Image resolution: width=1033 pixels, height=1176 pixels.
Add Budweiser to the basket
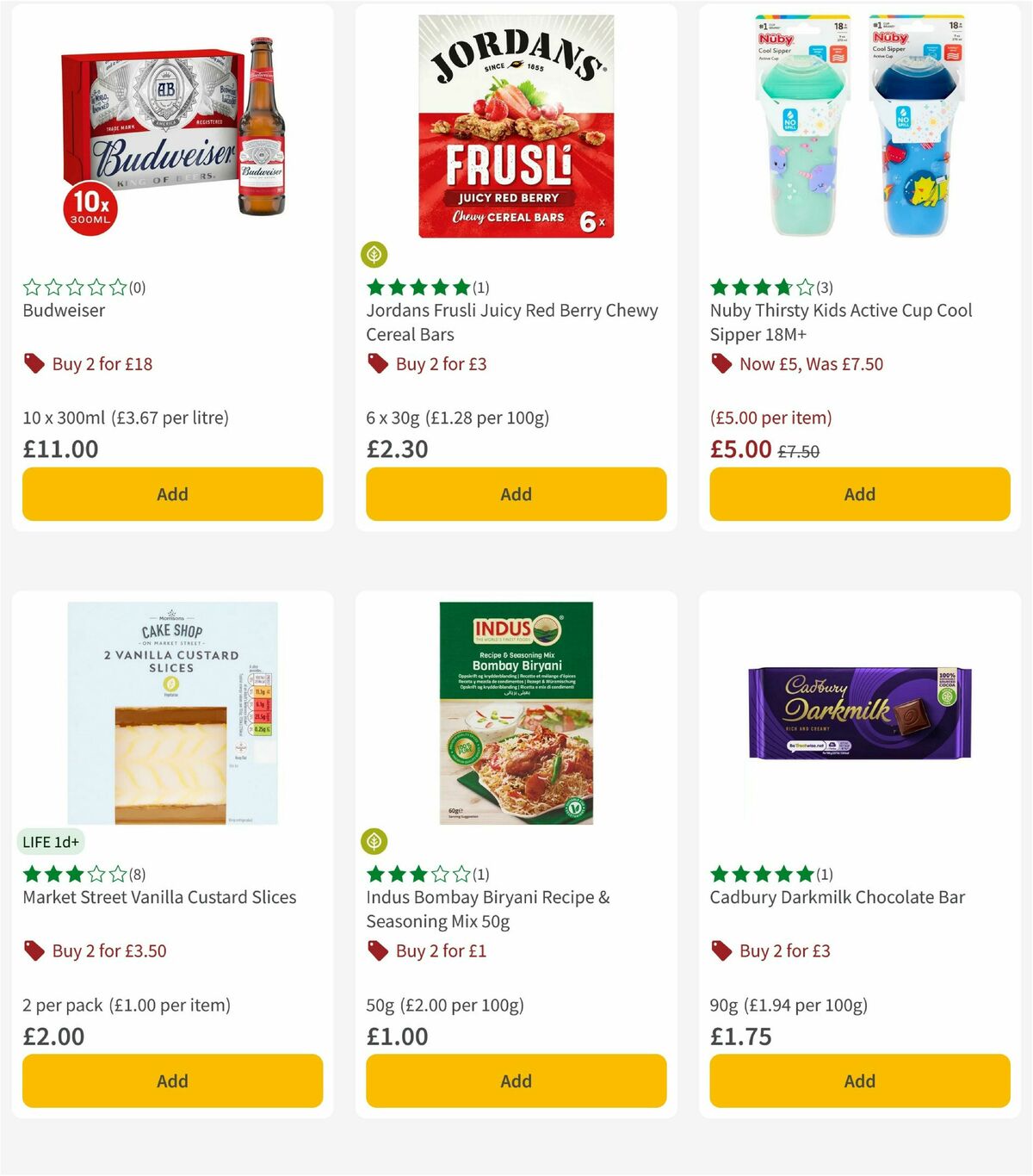[172, 494]
